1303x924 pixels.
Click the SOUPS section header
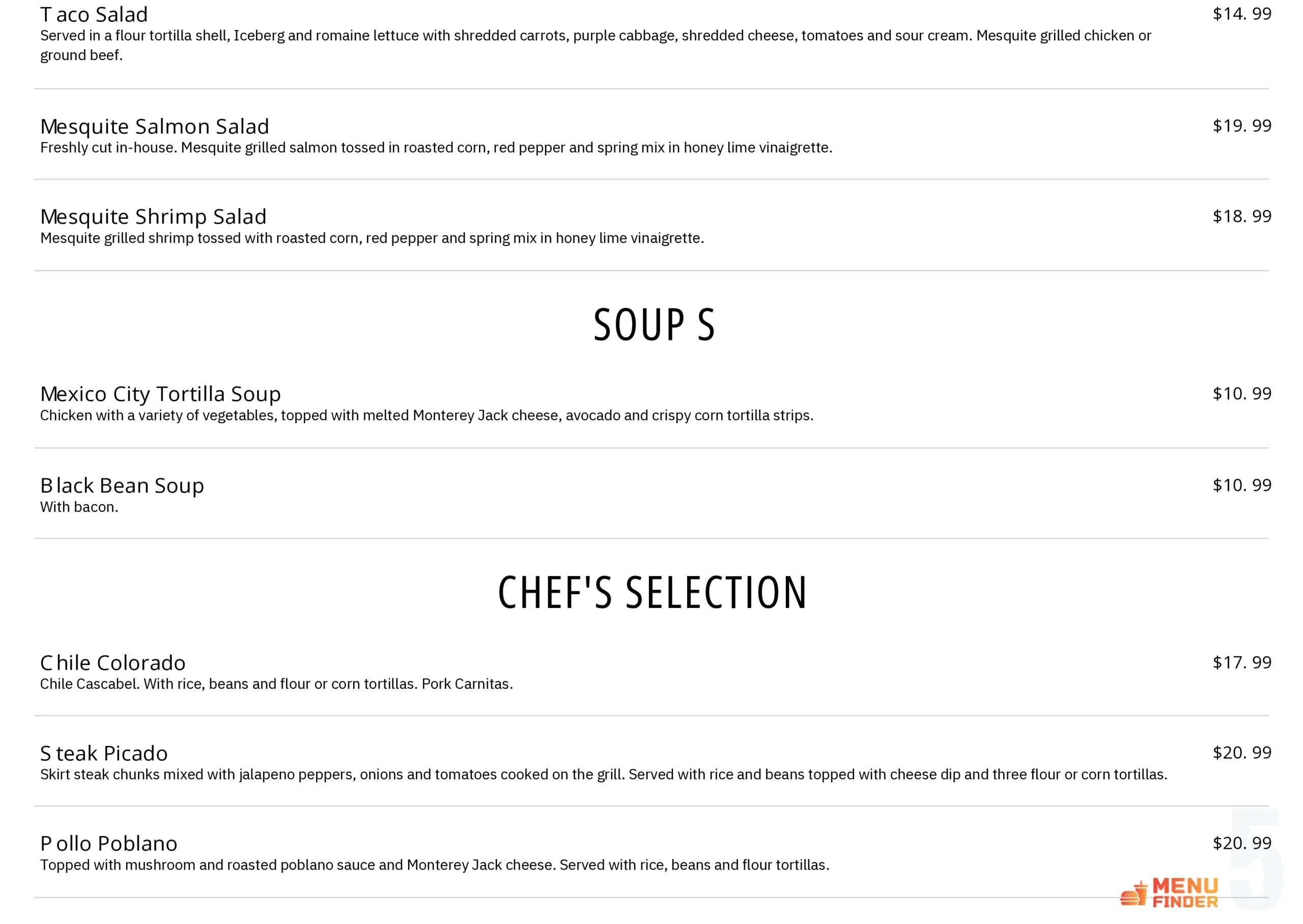click(x=654, y=325)
